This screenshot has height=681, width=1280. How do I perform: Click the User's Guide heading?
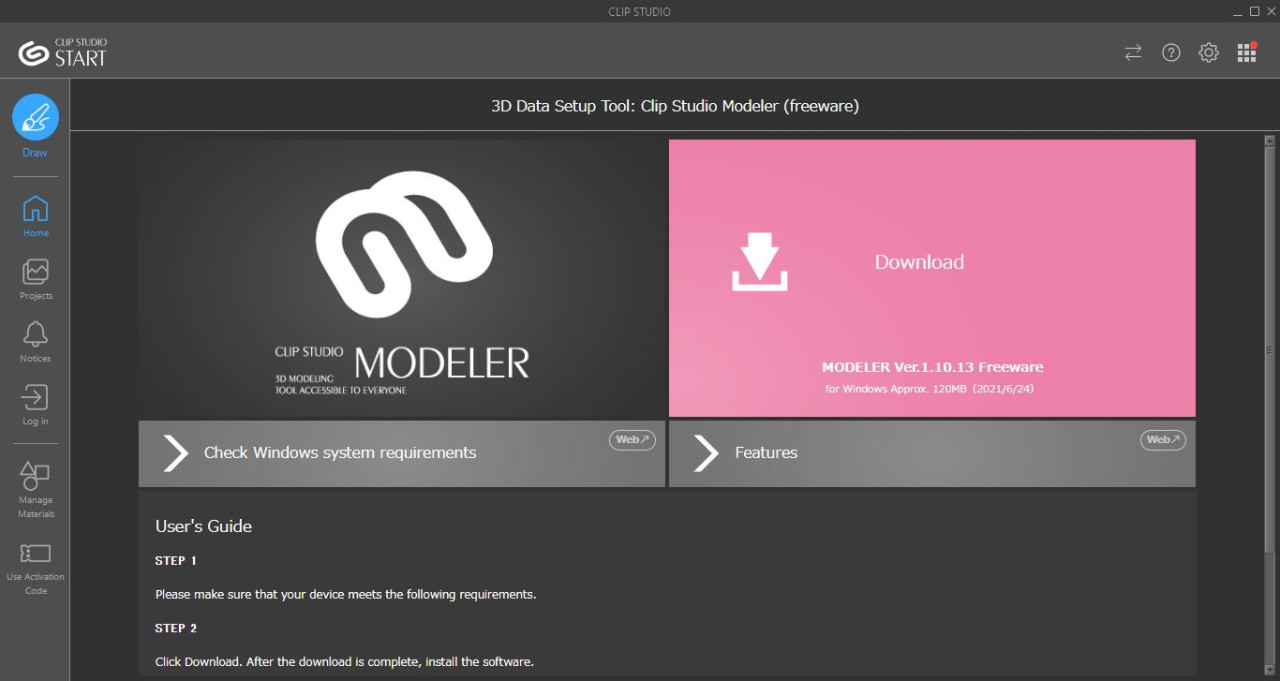pyautogui.click(x=204, y=526)
